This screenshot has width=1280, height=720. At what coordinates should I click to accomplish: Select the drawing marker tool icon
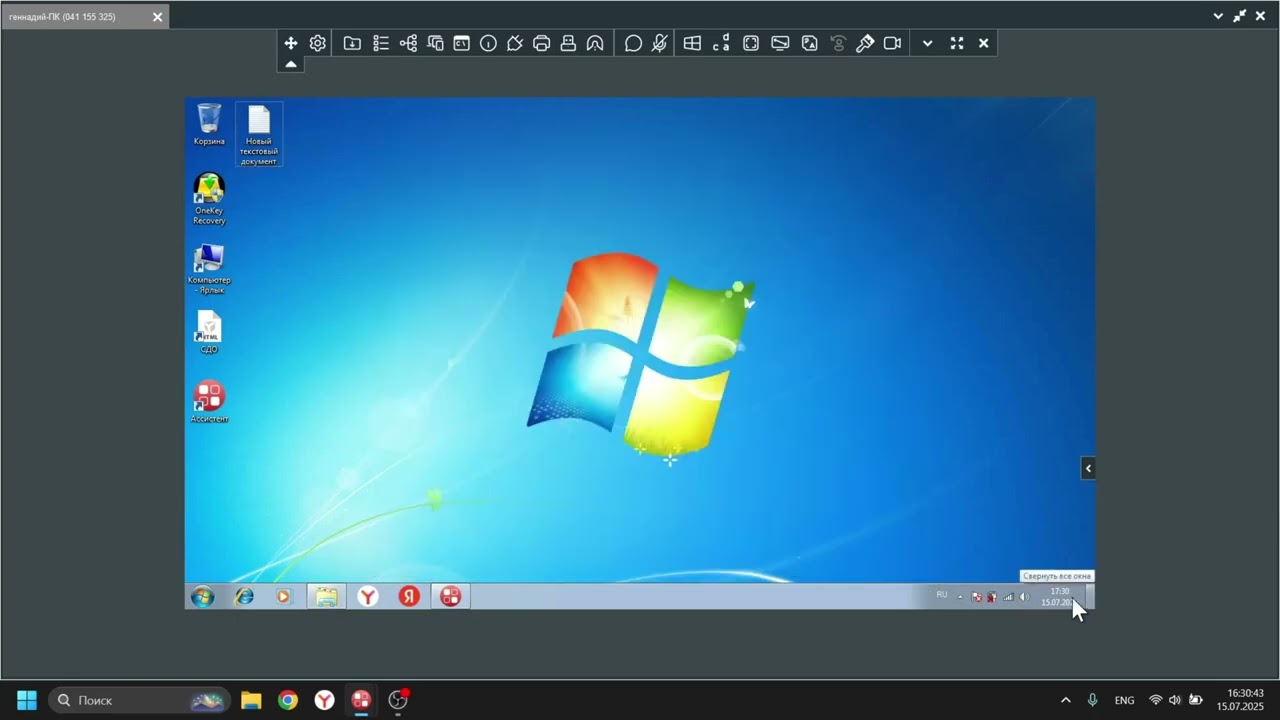tap(865, 43)
